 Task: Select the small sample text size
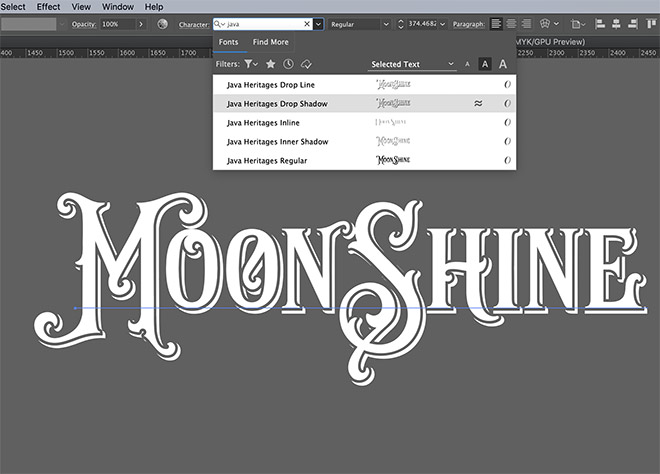pyautogui.click(x=466, y=64)
